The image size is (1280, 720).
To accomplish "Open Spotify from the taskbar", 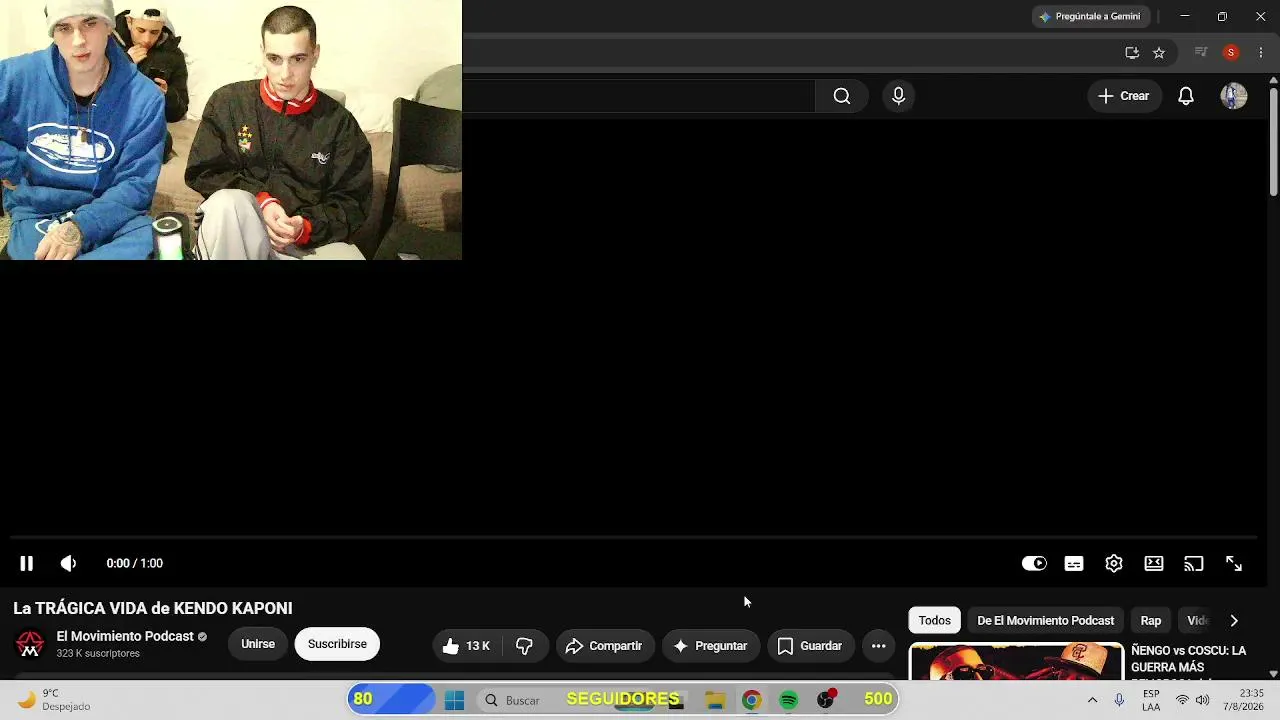I will click(789, 700).
